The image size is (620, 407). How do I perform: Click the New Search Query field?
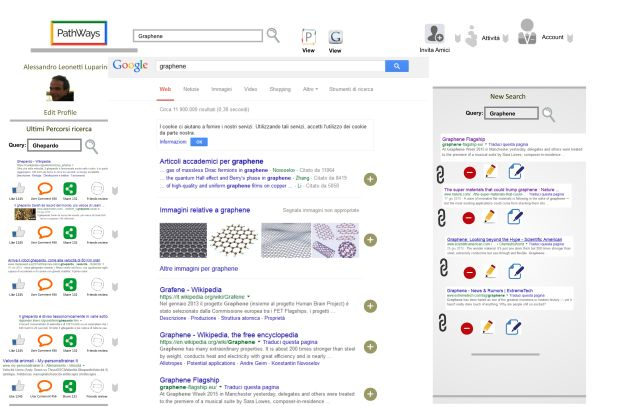click(511, 114)
